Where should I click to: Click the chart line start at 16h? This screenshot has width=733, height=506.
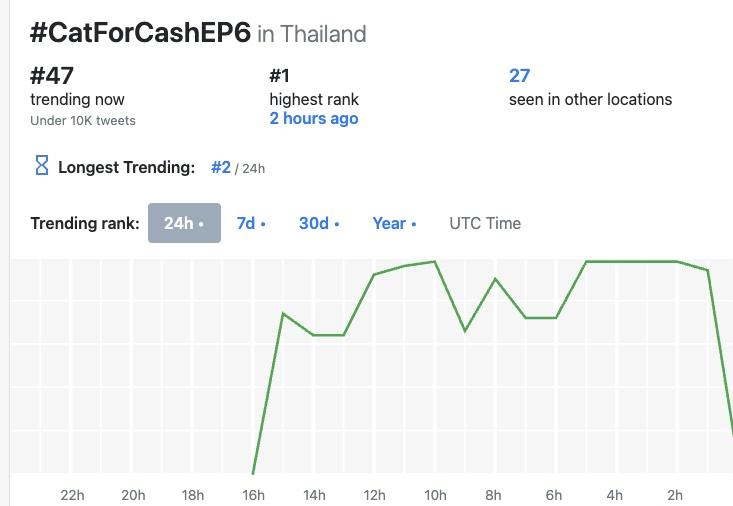[x=254, y=472]
